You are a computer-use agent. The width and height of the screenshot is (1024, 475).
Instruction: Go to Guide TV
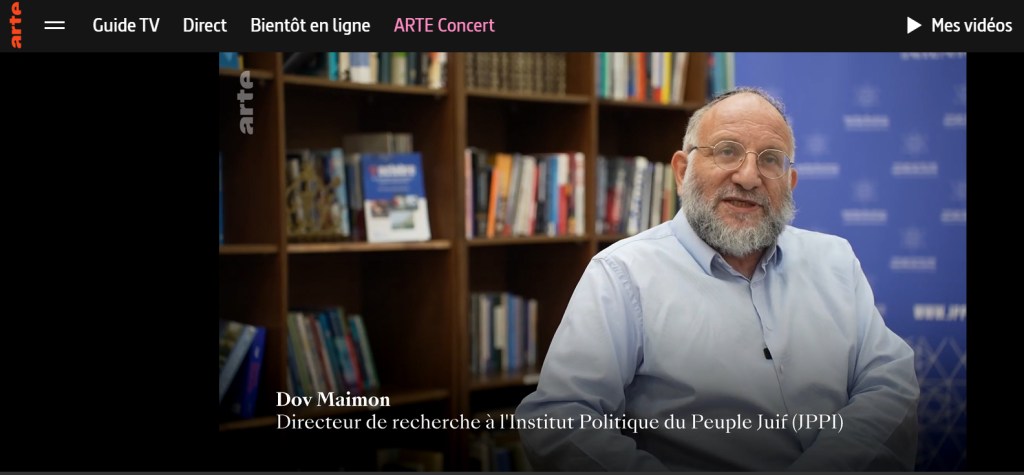click(x=126, y=25)
